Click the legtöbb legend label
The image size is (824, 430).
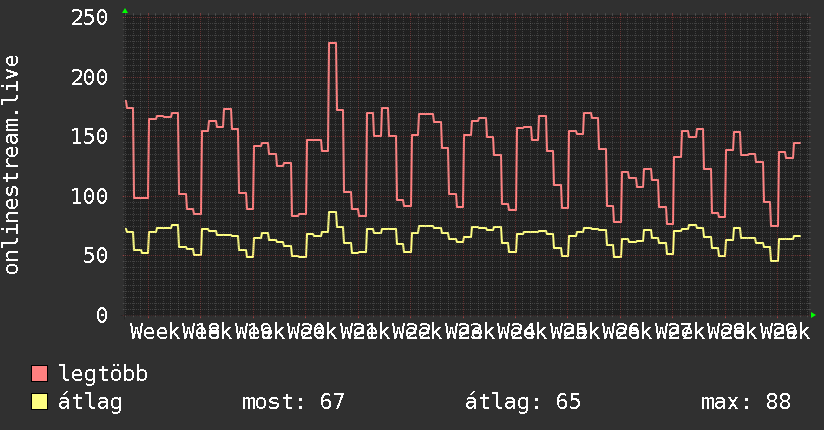click(103, 374)
